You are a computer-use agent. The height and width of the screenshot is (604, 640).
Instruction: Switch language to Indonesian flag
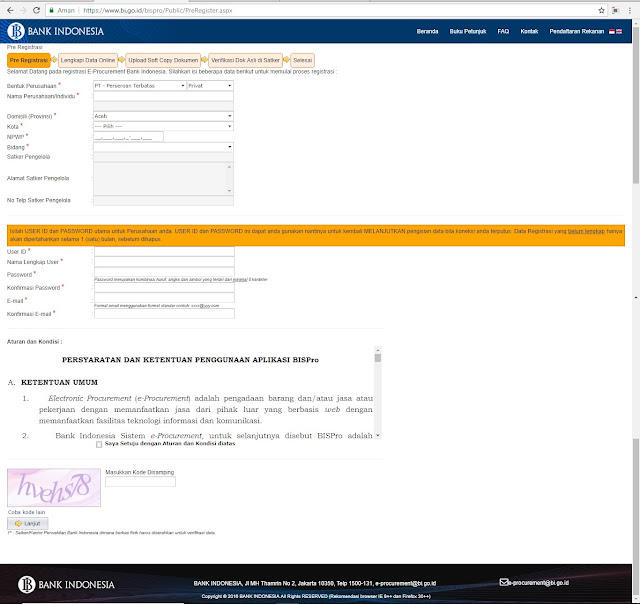pyautogui.click(x=612, y=31)
